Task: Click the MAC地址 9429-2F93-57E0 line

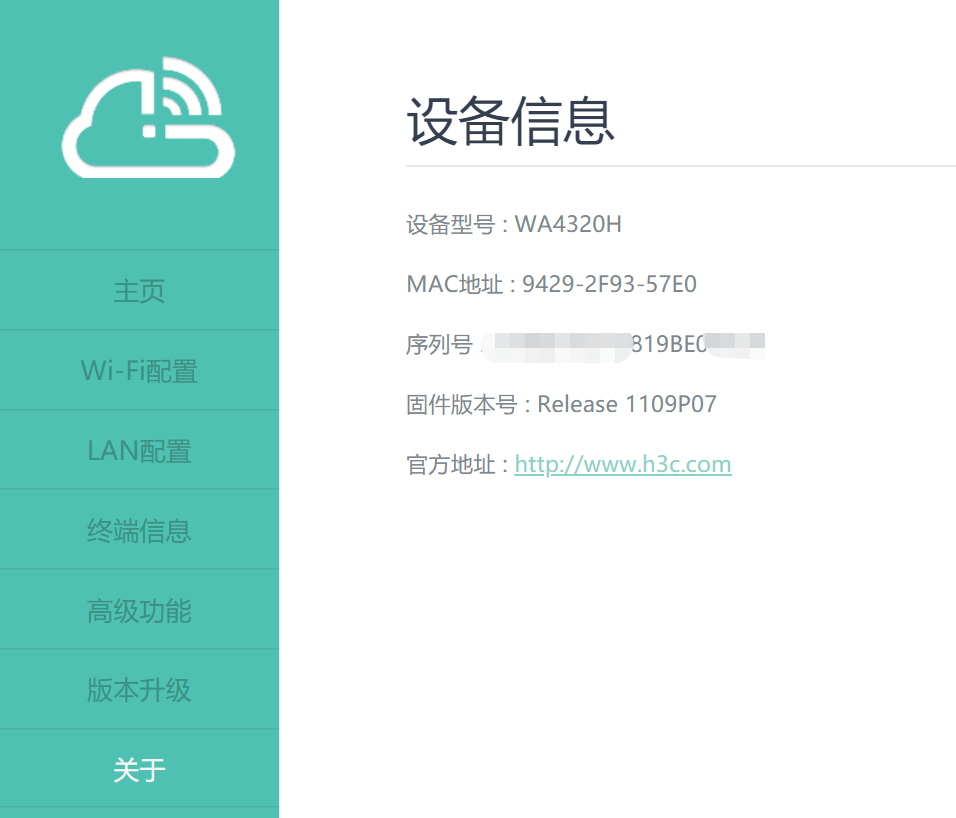Action: click(551, 284)
